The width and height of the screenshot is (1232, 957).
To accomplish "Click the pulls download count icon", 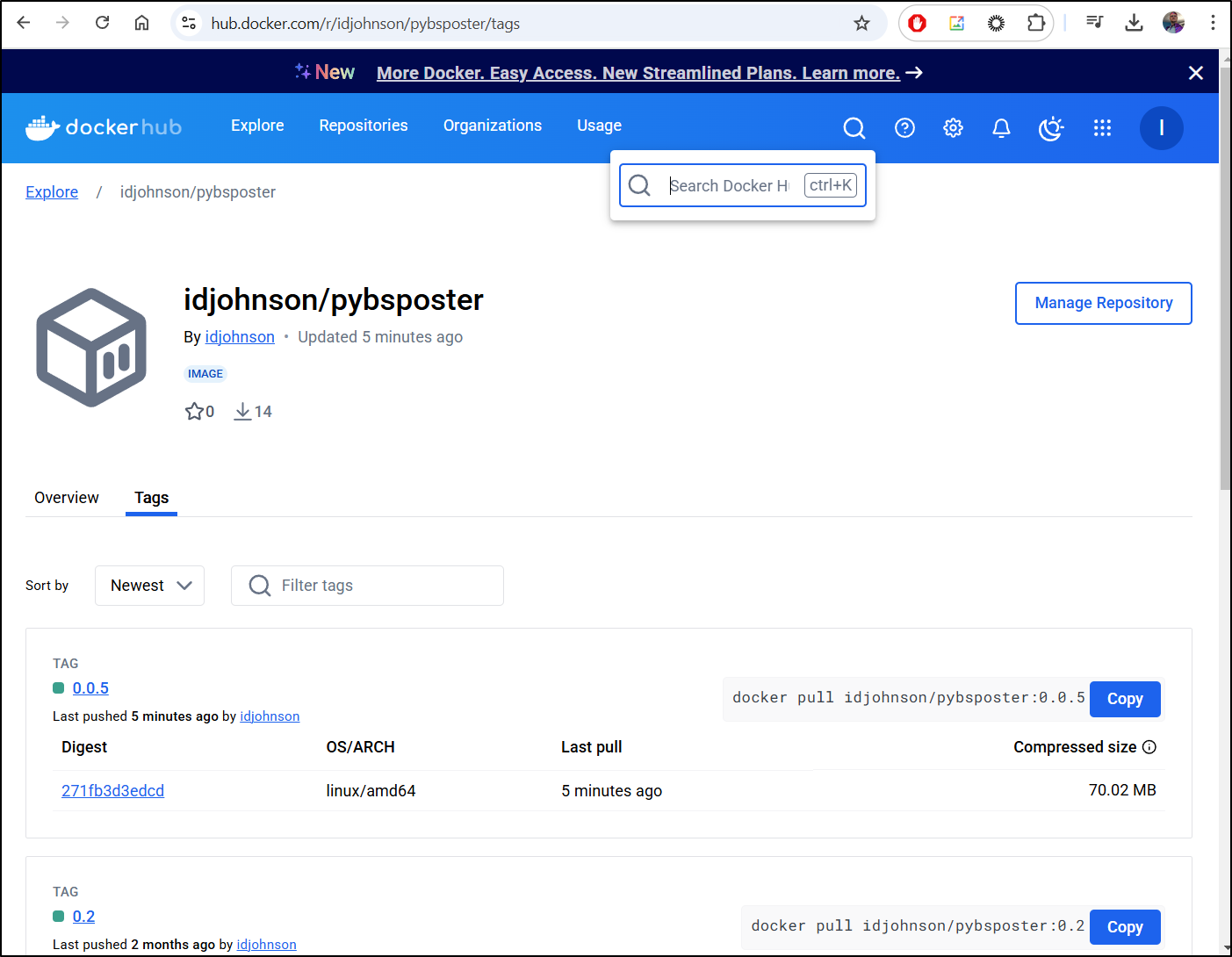I will [243, 411].
